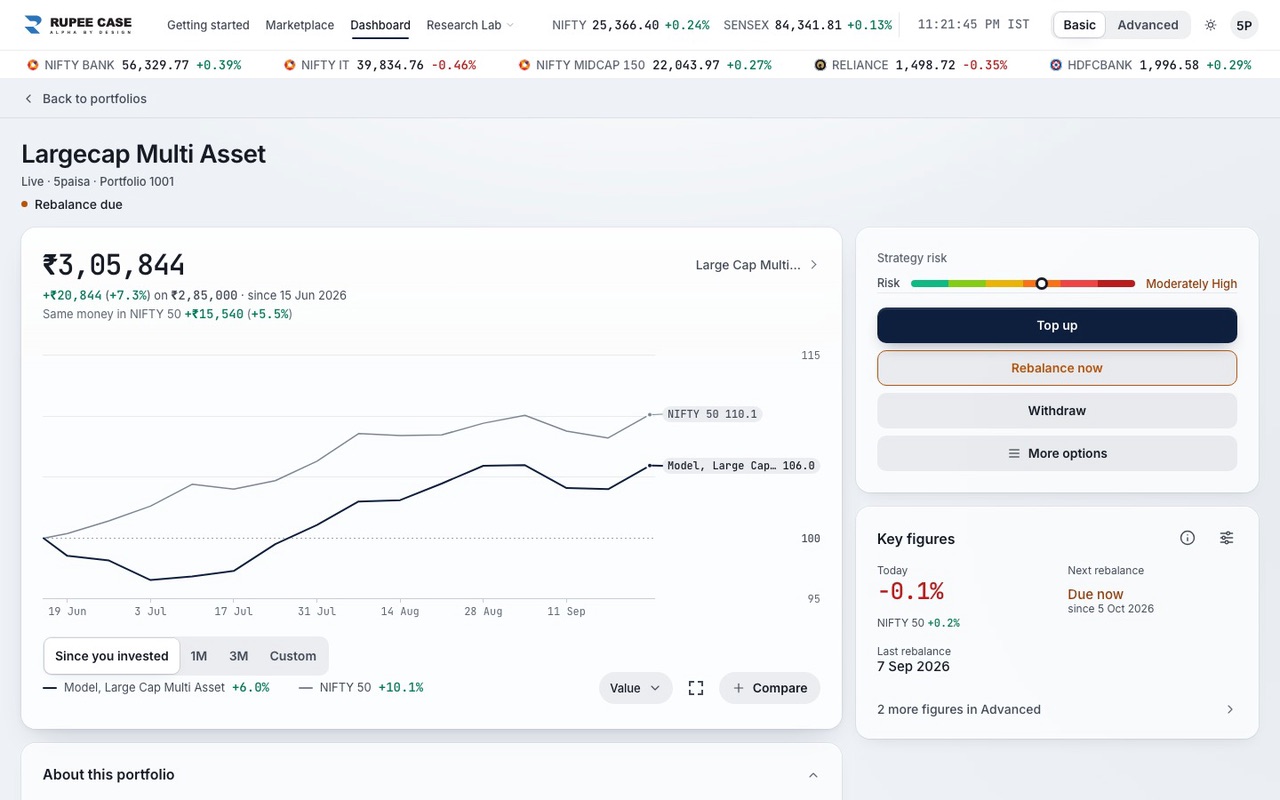Open the Key figures info icon
Viewport: 1280px width, 800px height.
click(1187, 538)
